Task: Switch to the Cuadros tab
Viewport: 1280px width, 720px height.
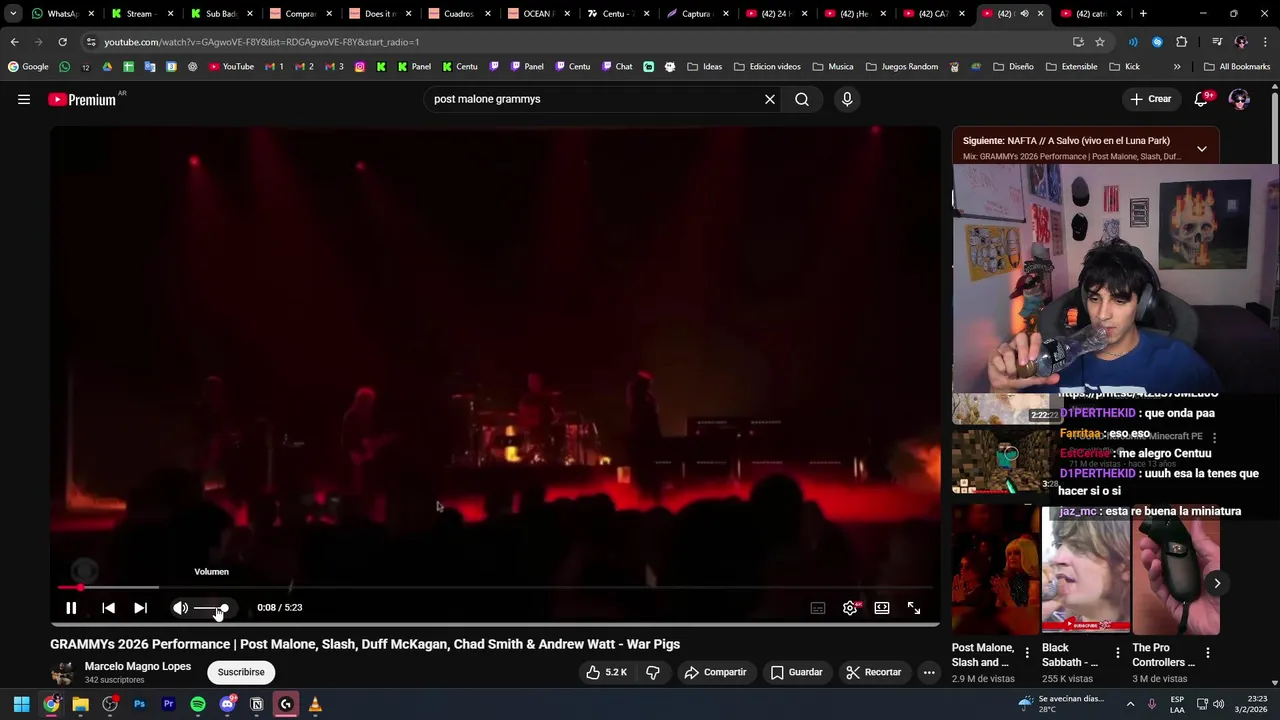Action: (x=458, y=14)
